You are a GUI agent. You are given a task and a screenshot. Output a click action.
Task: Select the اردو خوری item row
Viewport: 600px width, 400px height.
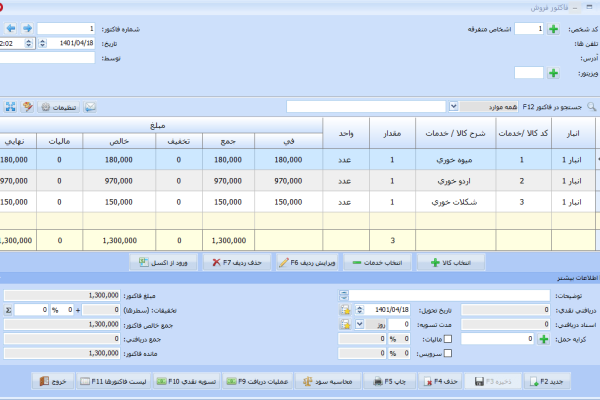coord(298,181)
